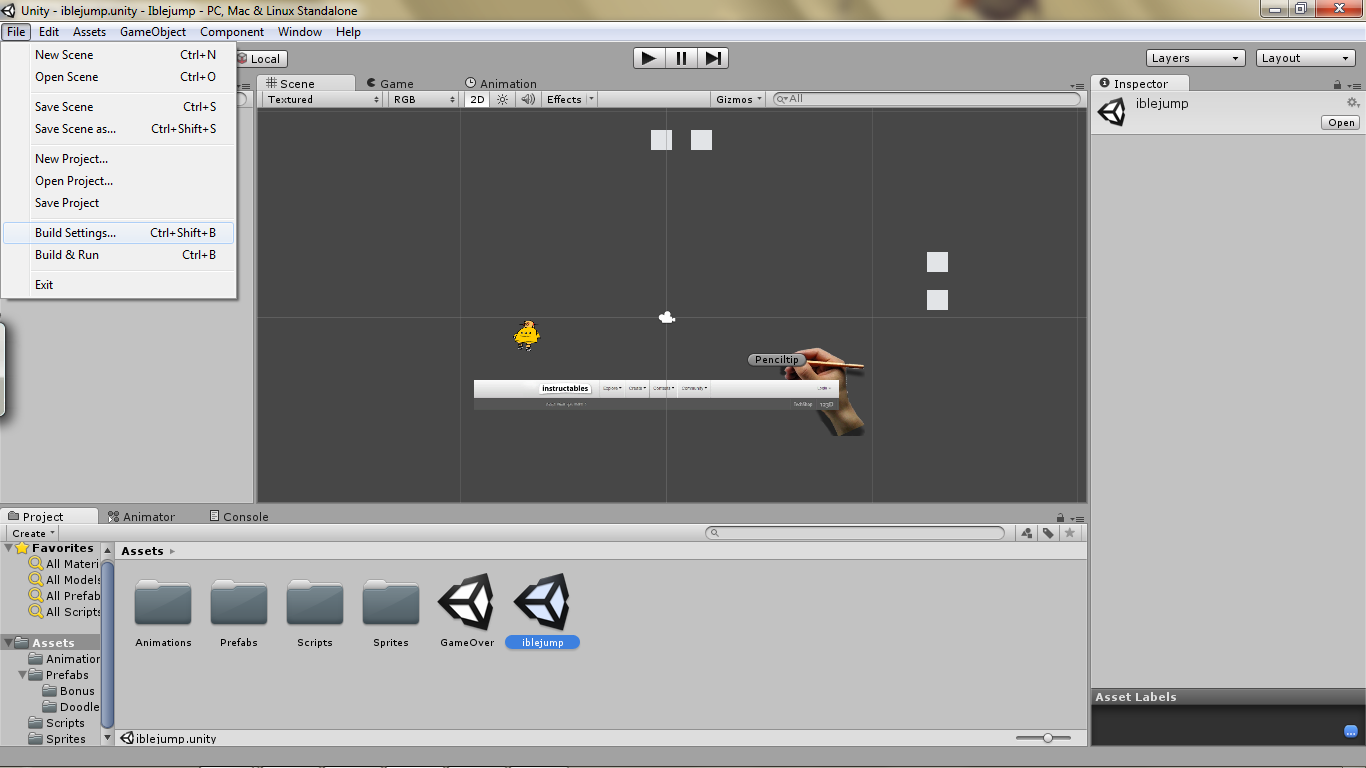Open the Scene panel options menu icon
Screen dimensions: 1366x768
[x=1076, y=86]
